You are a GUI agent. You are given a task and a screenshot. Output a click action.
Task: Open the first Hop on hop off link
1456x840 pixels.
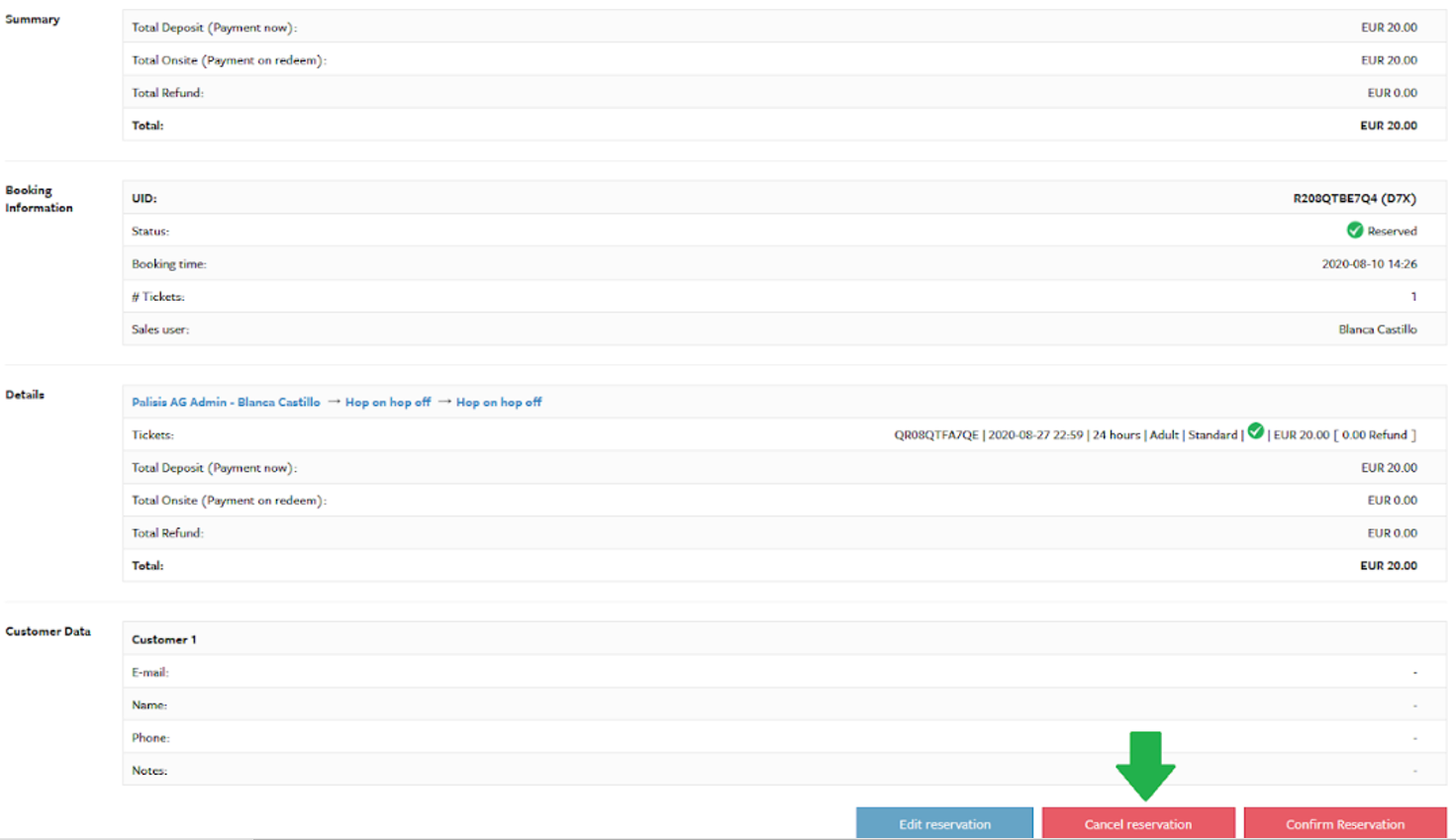(388, 402)
